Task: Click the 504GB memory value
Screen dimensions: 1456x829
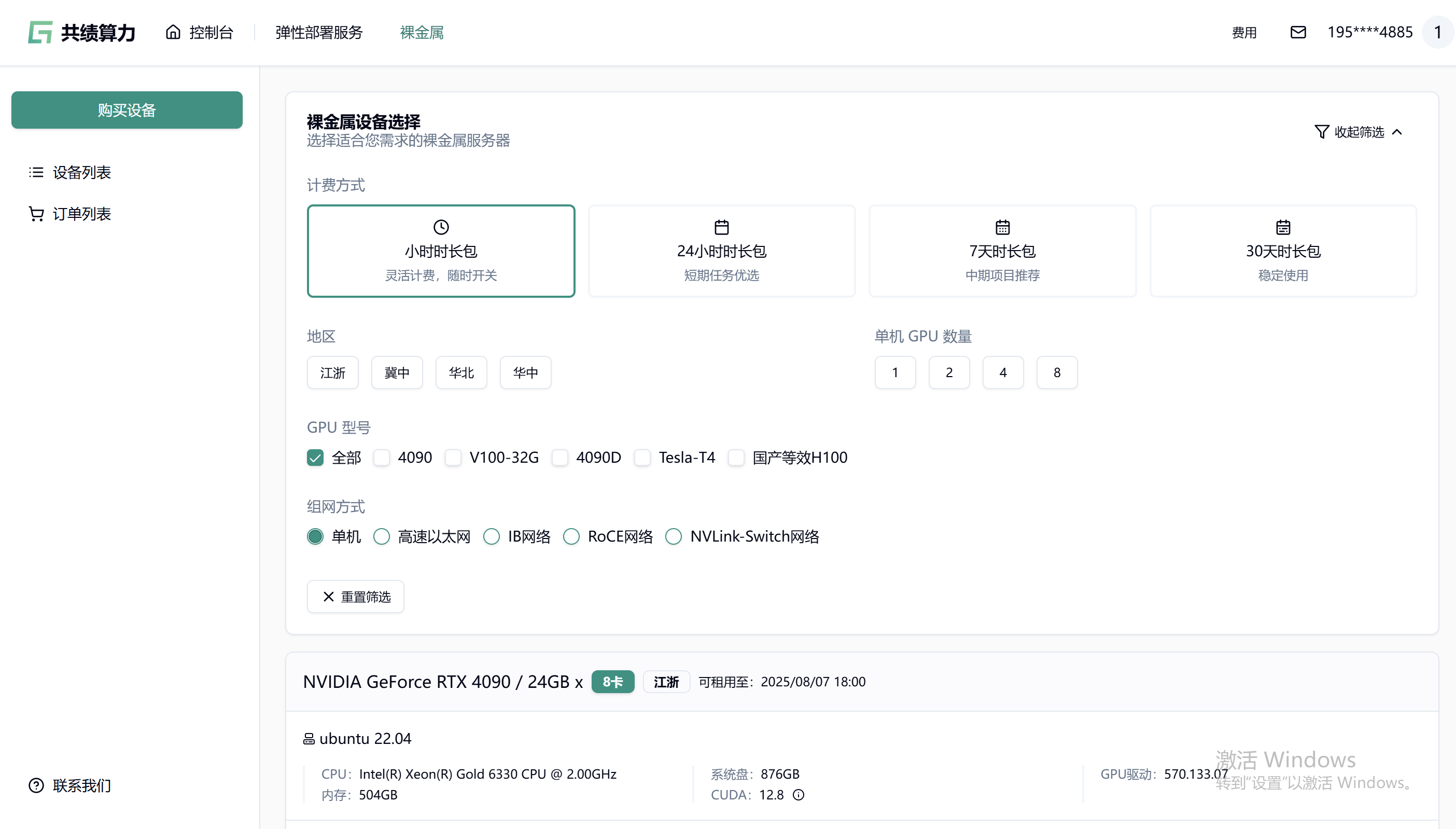Action: click(x=378, y=794)
